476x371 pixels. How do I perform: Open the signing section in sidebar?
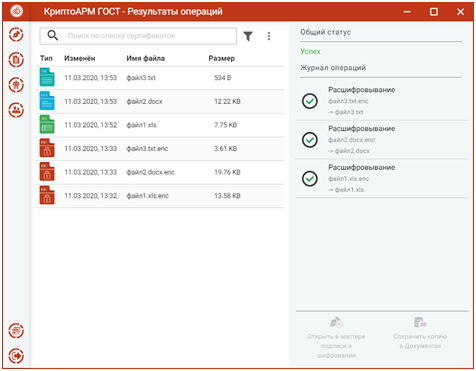click(x=16, y=35)
